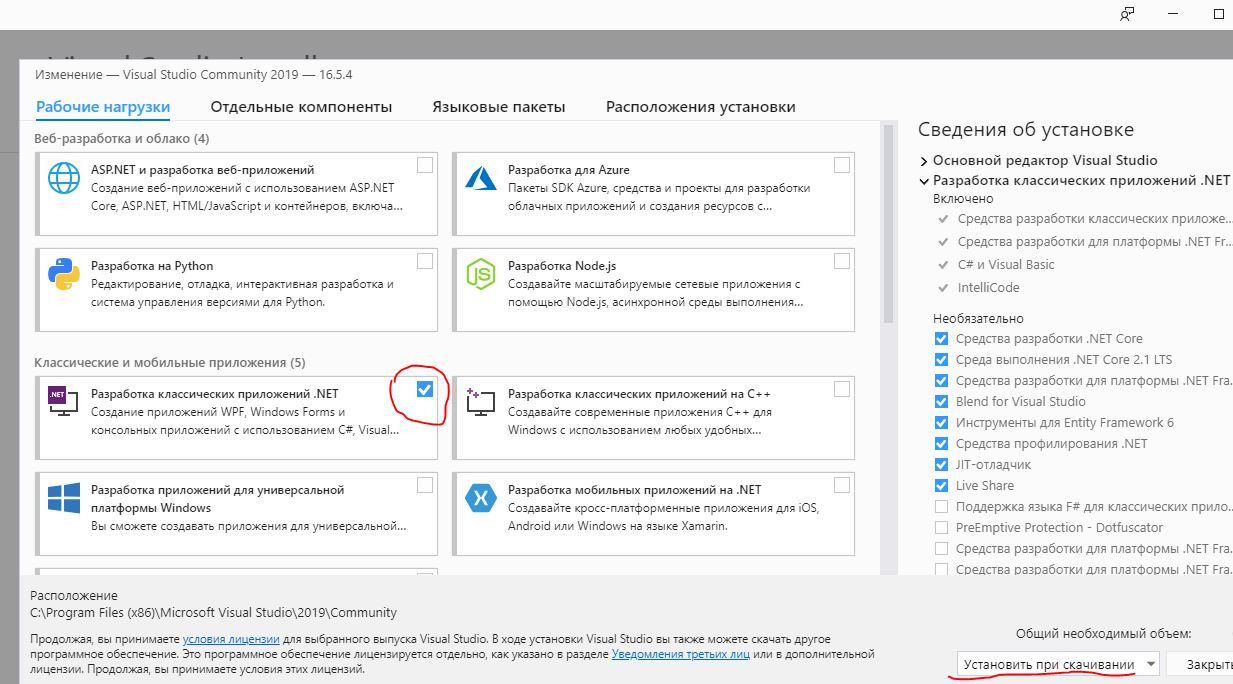Uncheck the Blend for Visual Studio option
Screen dimensions: 1233x684
(x=941, y=401)
